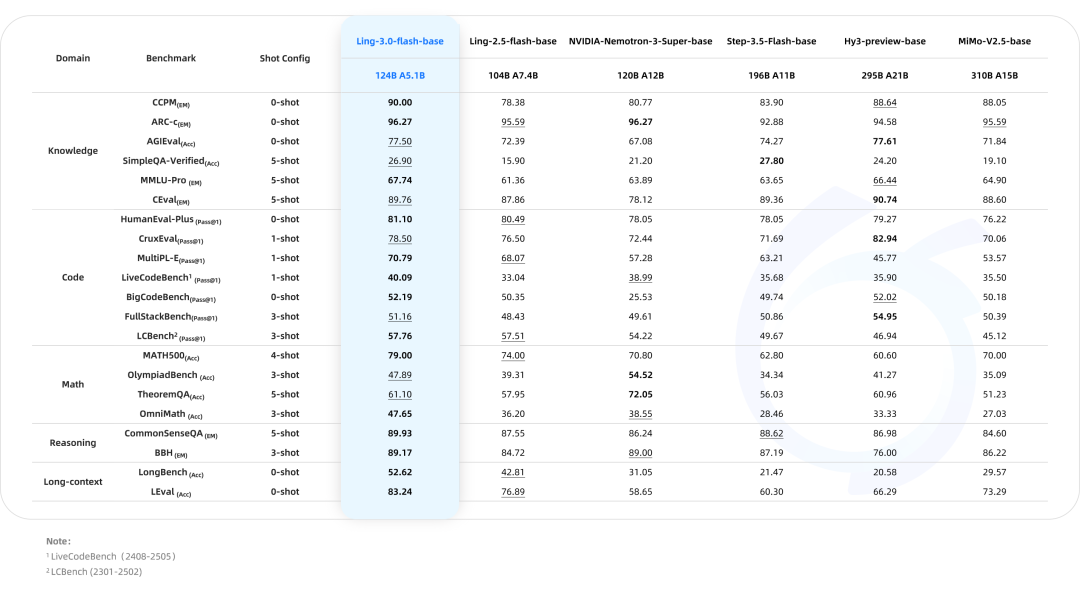This screenshot has width=1080, height=589.
Task: Click the CEval benchmark name
Action: coord(171,200)
